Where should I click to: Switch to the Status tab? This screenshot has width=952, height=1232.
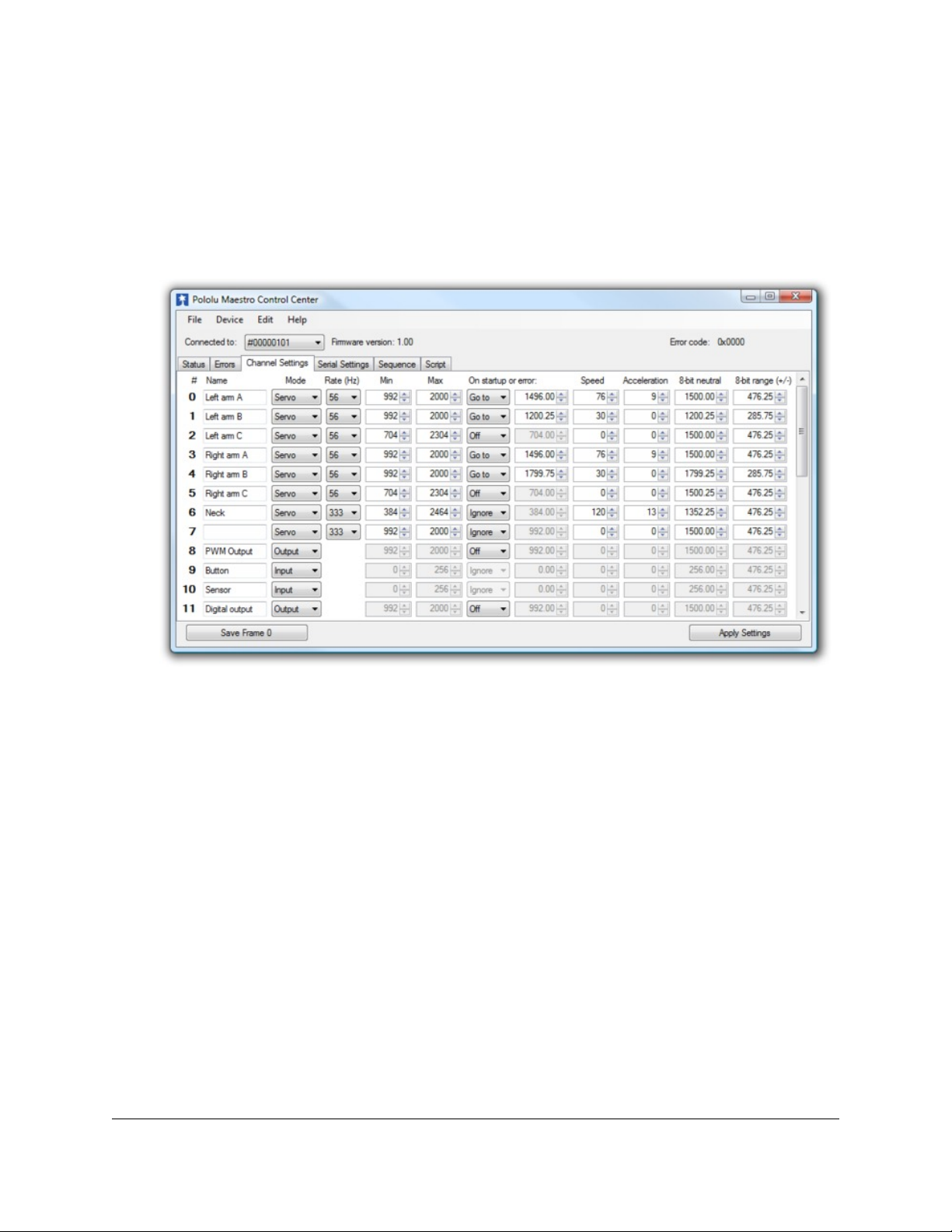(x=194, y=364)
